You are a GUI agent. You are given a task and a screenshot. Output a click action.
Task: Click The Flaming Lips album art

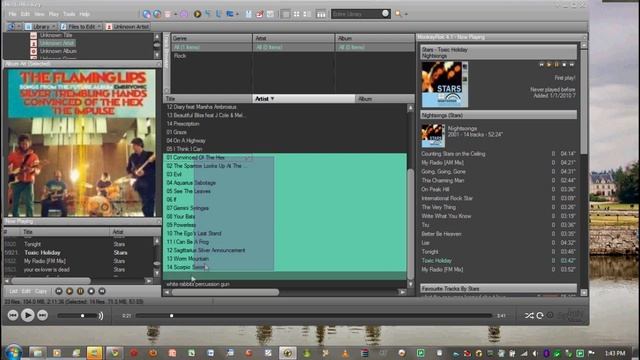pos(82,142)
